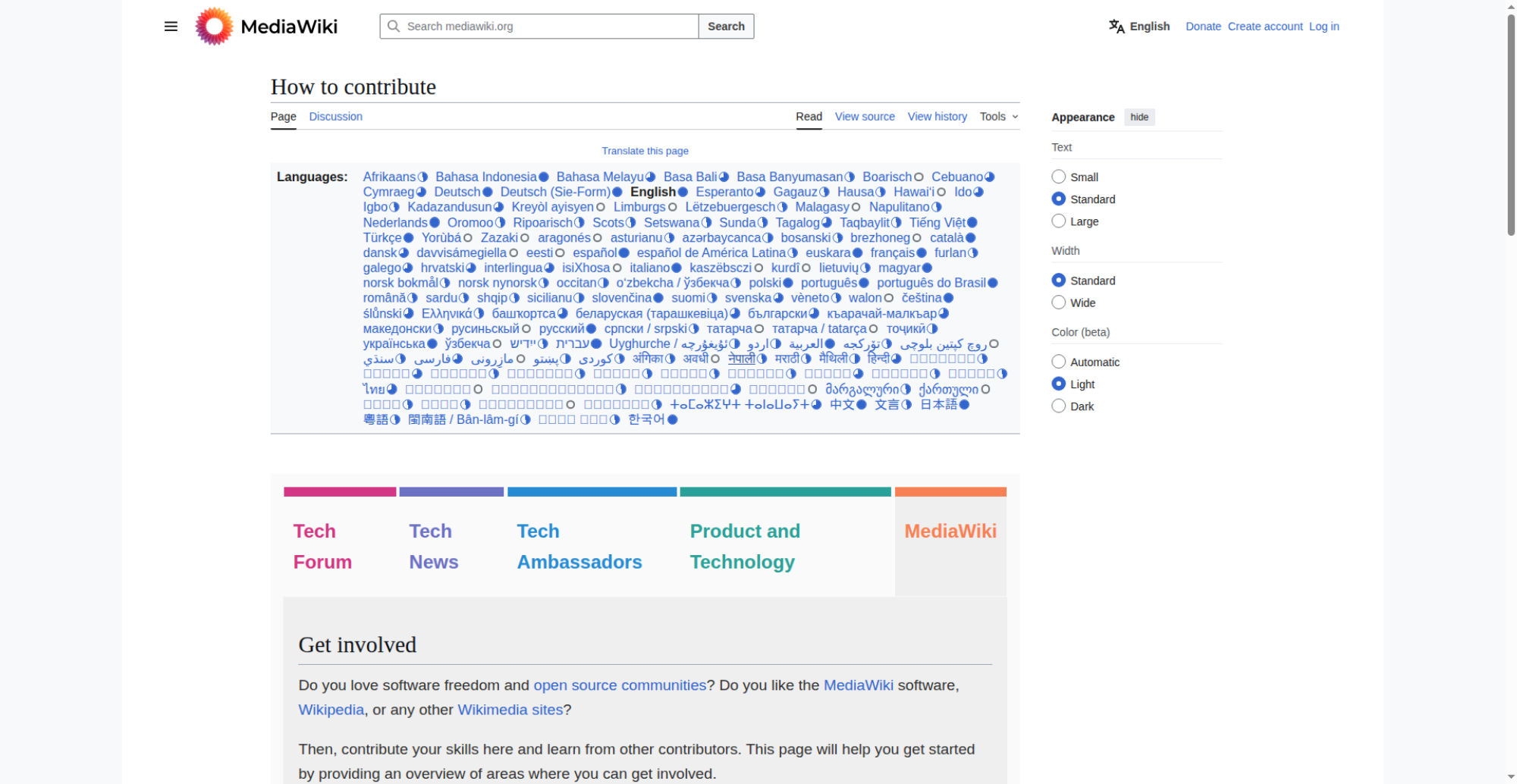Select the Read tab
The width and height of the screenshot is (1517, 784).
pos(809,117)
